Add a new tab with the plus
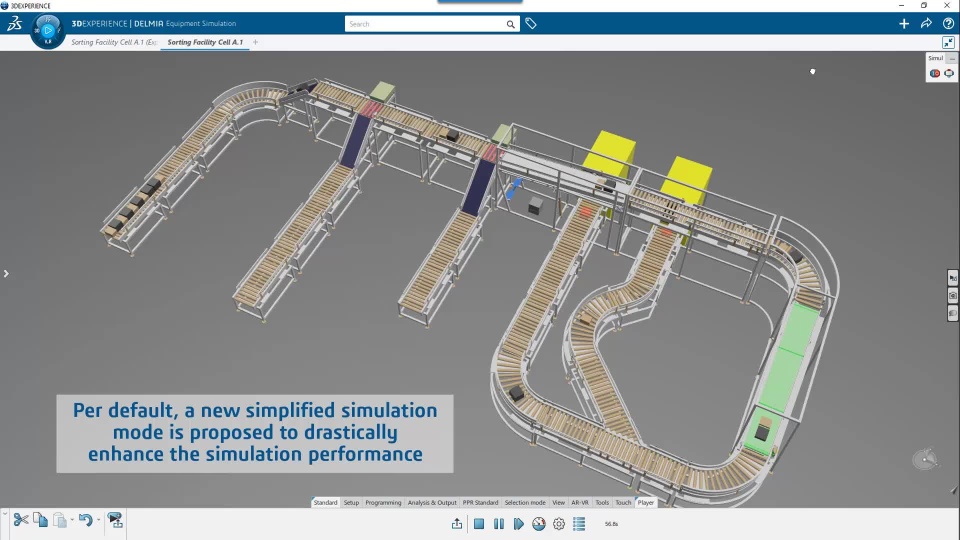 pyautogui.click(x=255, y=42)
